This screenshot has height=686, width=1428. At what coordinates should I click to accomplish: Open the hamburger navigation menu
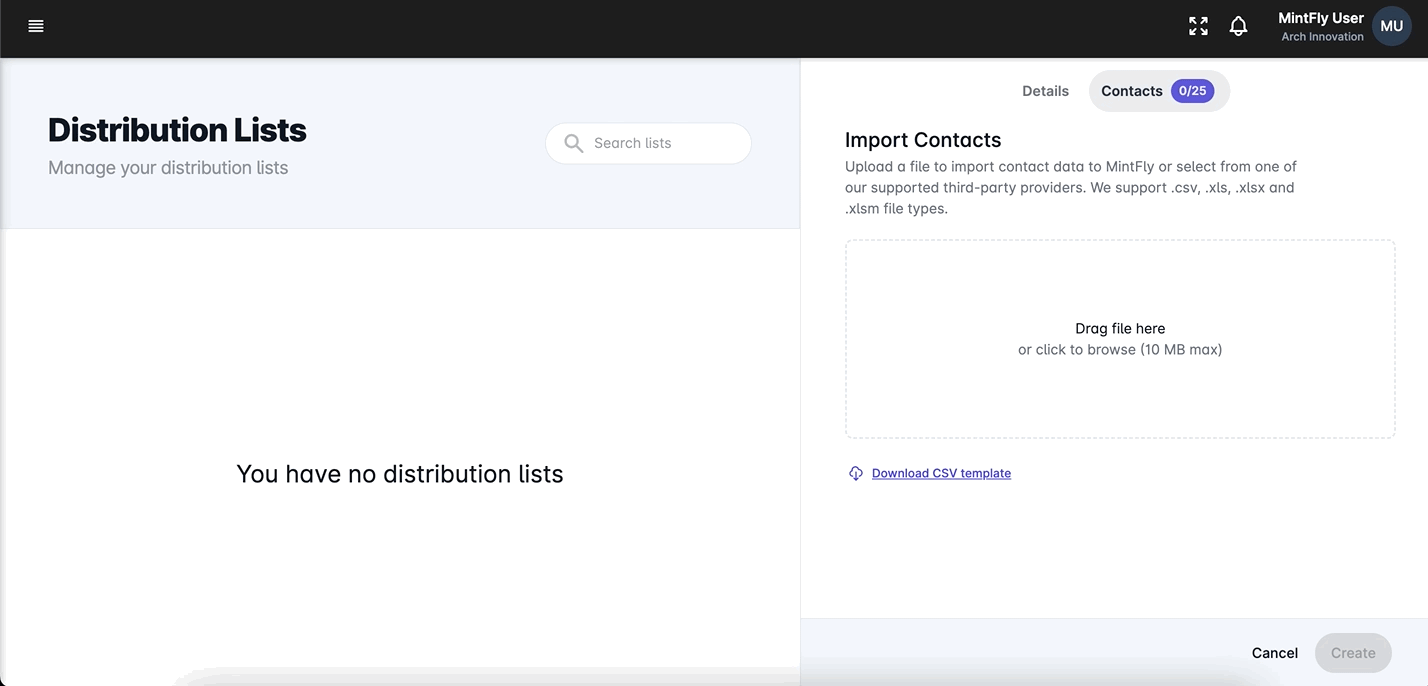36,26
